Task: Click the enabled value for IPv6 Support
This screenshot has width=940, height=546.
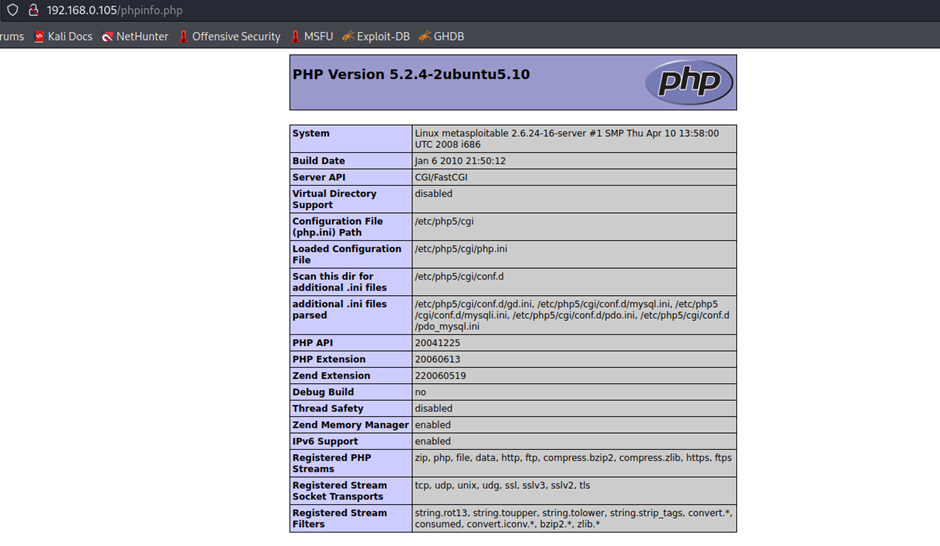Action: pyautogui.click(x=433, y=441)
